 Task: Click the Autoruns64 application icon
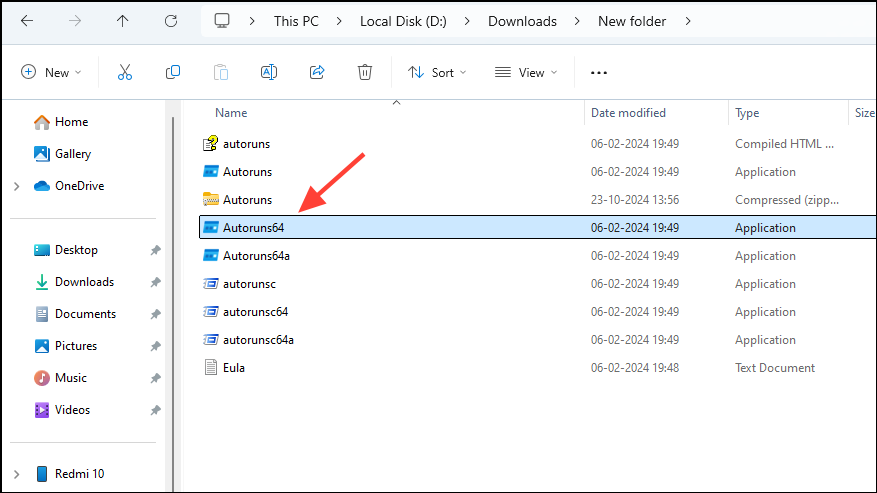[x=210, y=228]
